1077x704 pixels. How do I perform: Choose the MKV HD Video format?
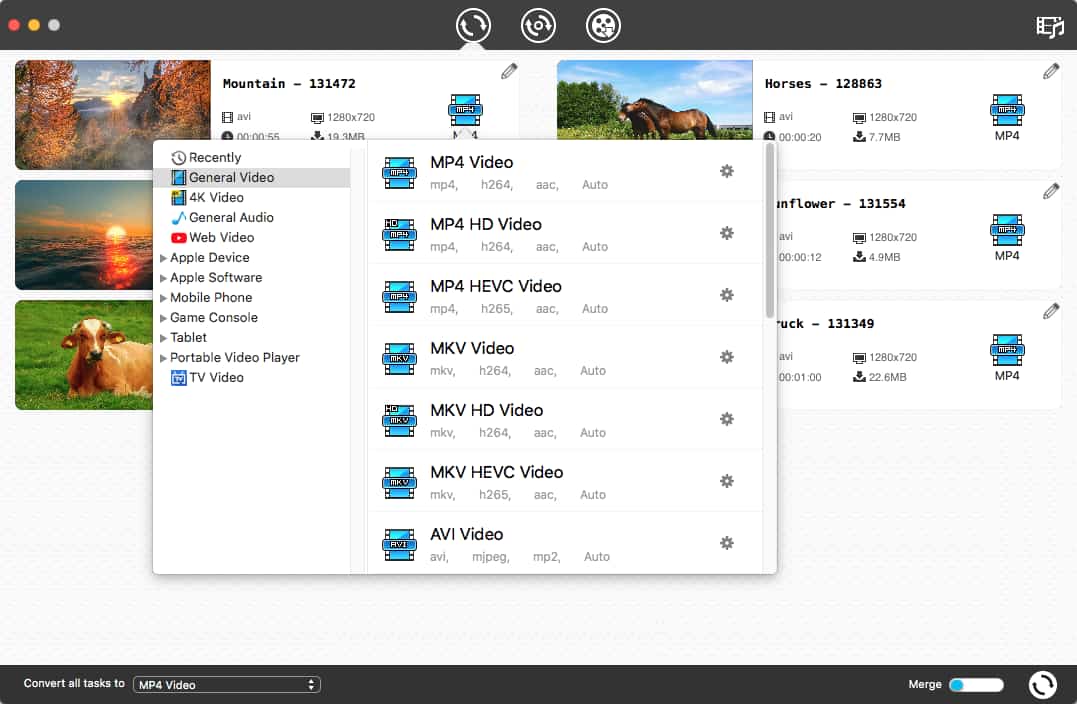coord(485,410)
